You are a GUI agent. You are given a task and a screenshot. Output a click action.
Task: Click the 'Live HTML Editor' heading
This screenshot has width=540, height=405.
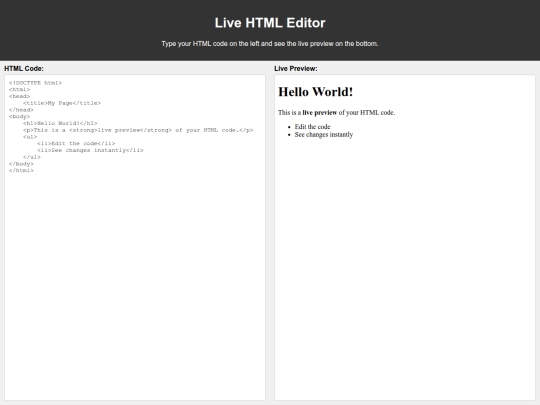(x=270, y=23)
